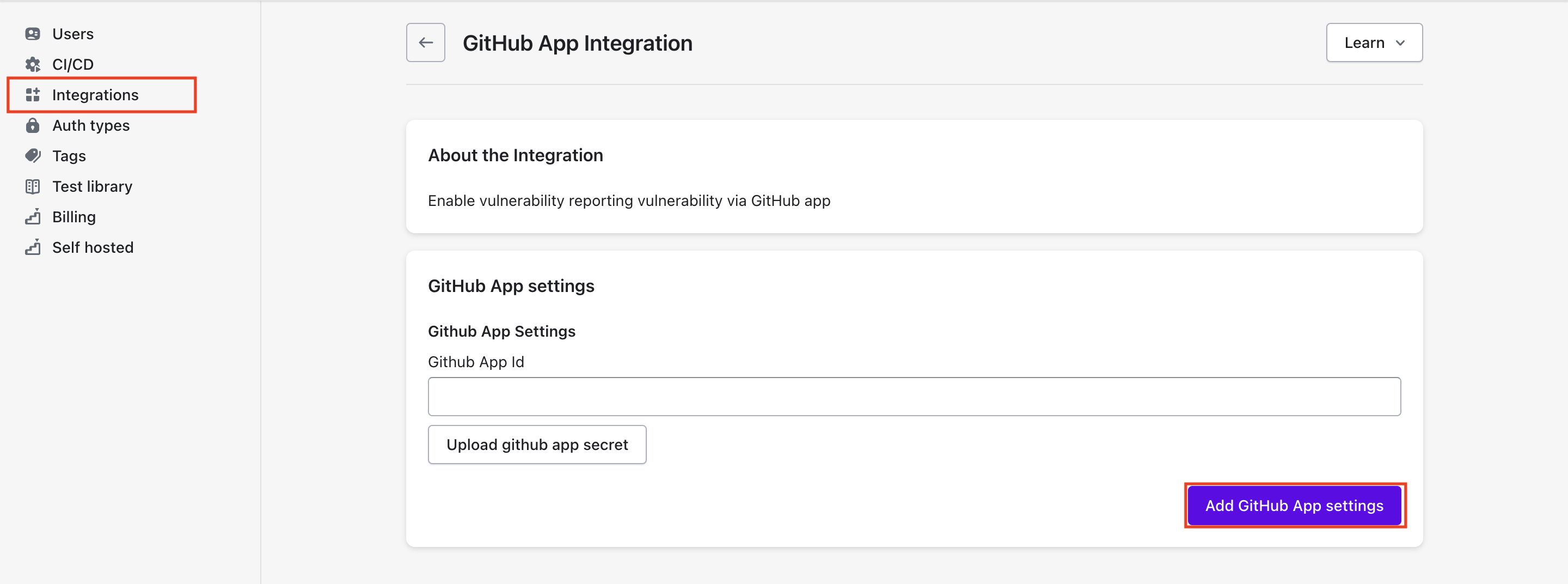Navigate to Test library text link
Viewport: 1568px width, 584px height.
[92, 186]
